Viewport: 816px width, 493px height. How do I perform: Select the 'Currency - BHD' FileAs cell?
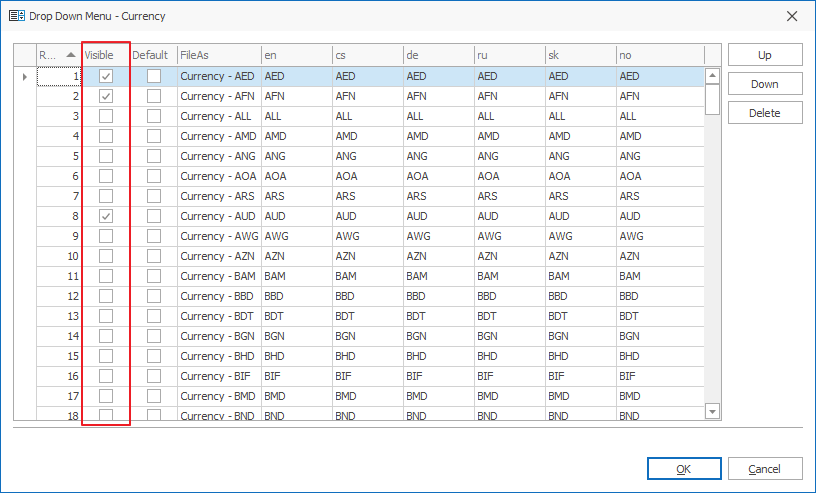tap(219, 356)
